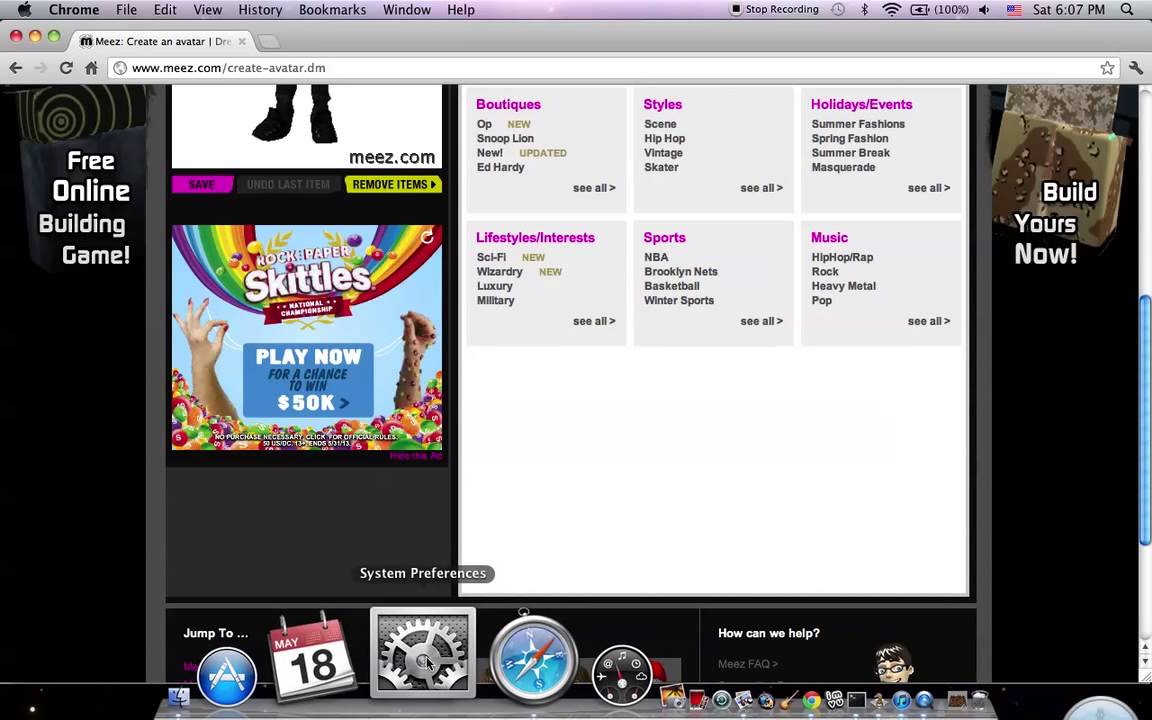Launch Terminal from the Dock
The height and width of the screenshot is (720, 1152).
[x=857, y=699]
